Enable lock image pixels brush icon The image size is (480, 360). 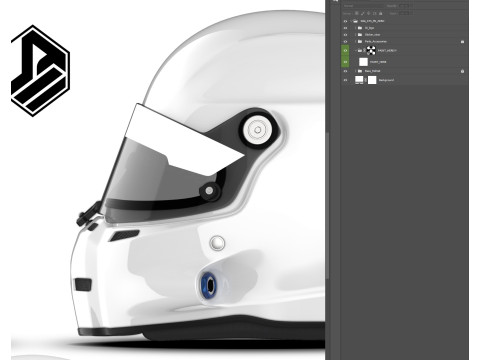[363, 13]
